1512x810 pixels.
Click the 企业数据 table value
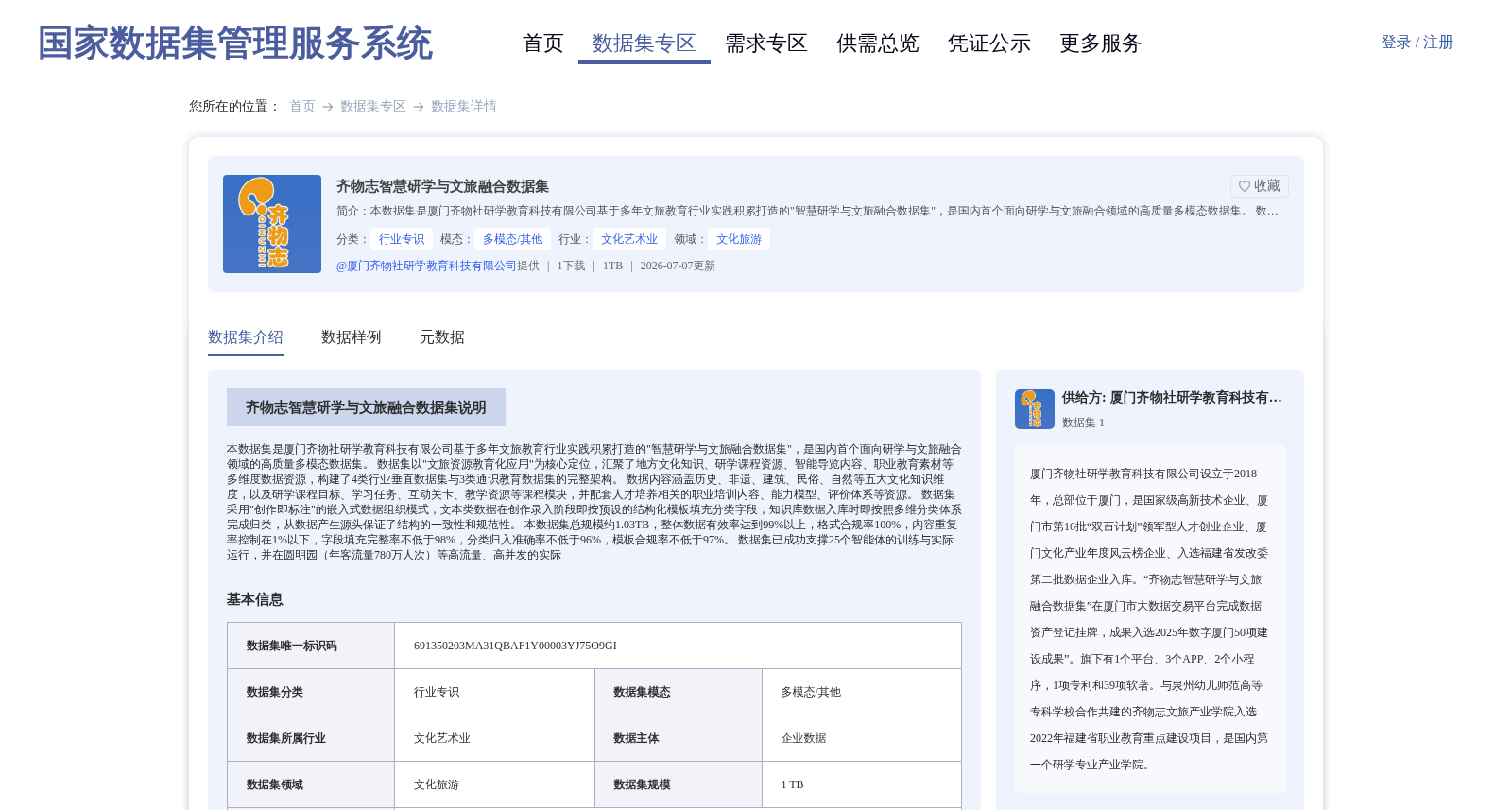point(803,739)
